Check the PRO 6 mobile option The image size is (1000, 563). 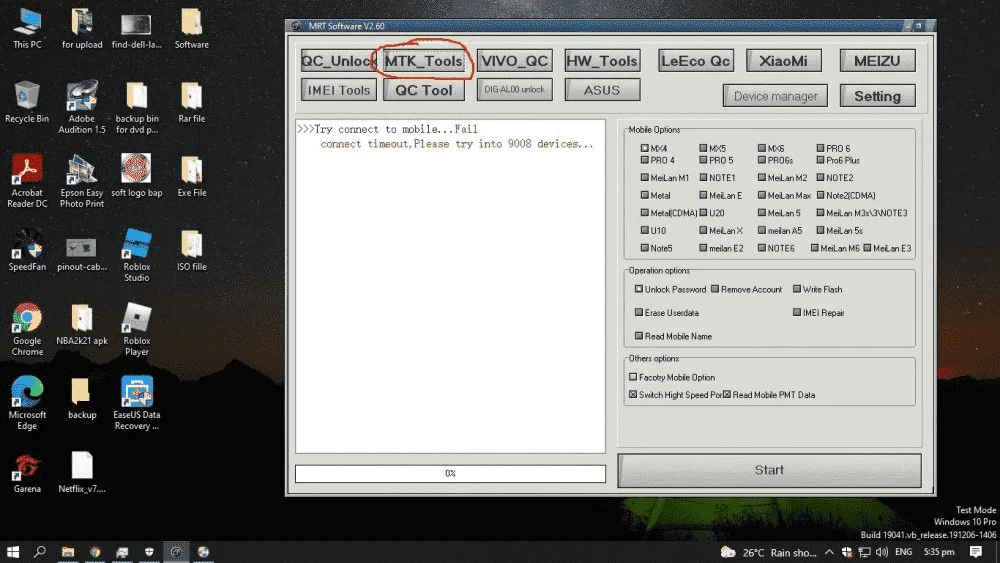tap(821, 148)
